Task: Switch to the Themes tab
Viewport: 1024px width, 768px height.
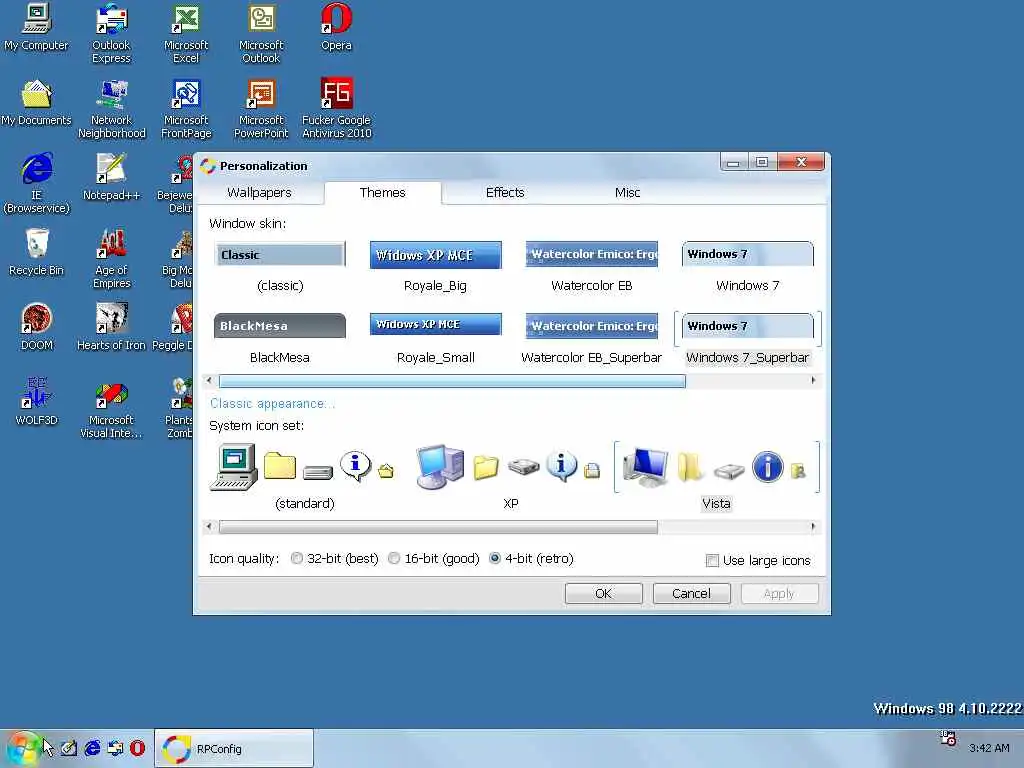Action: pos(383,193)
